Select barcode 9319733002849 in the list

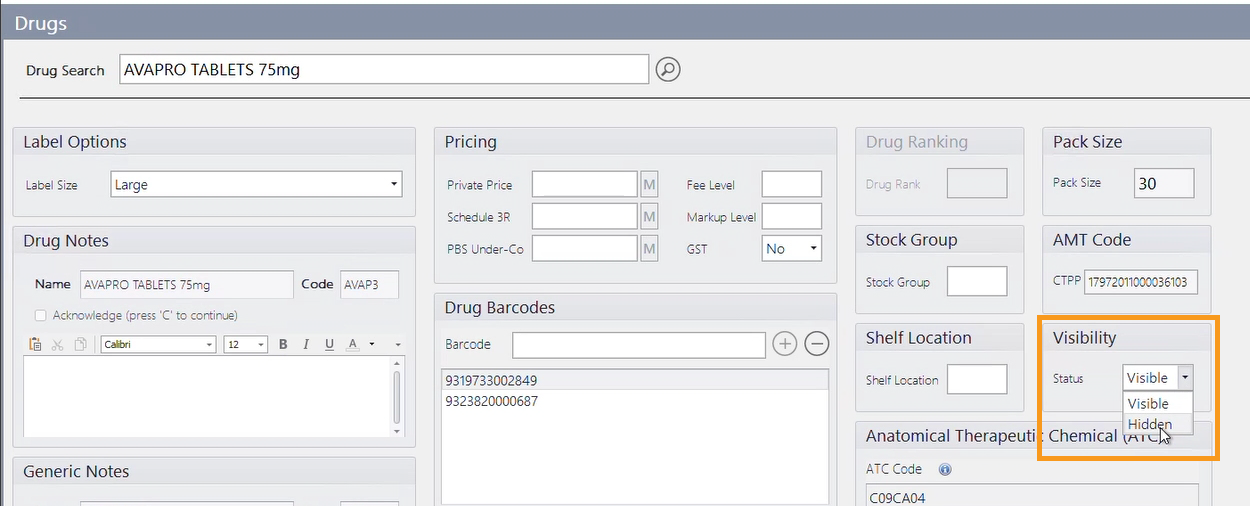[491, 381]
